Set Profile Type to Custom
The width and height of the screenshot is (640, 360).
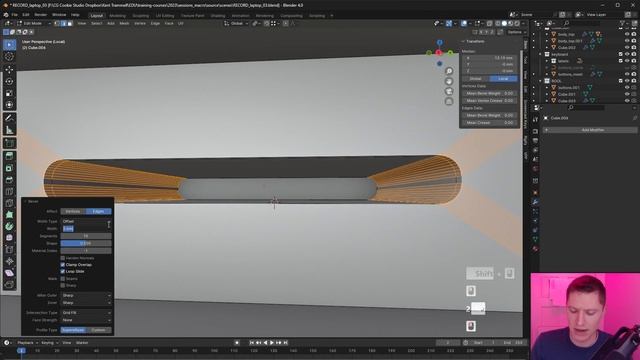click(98, 330)
